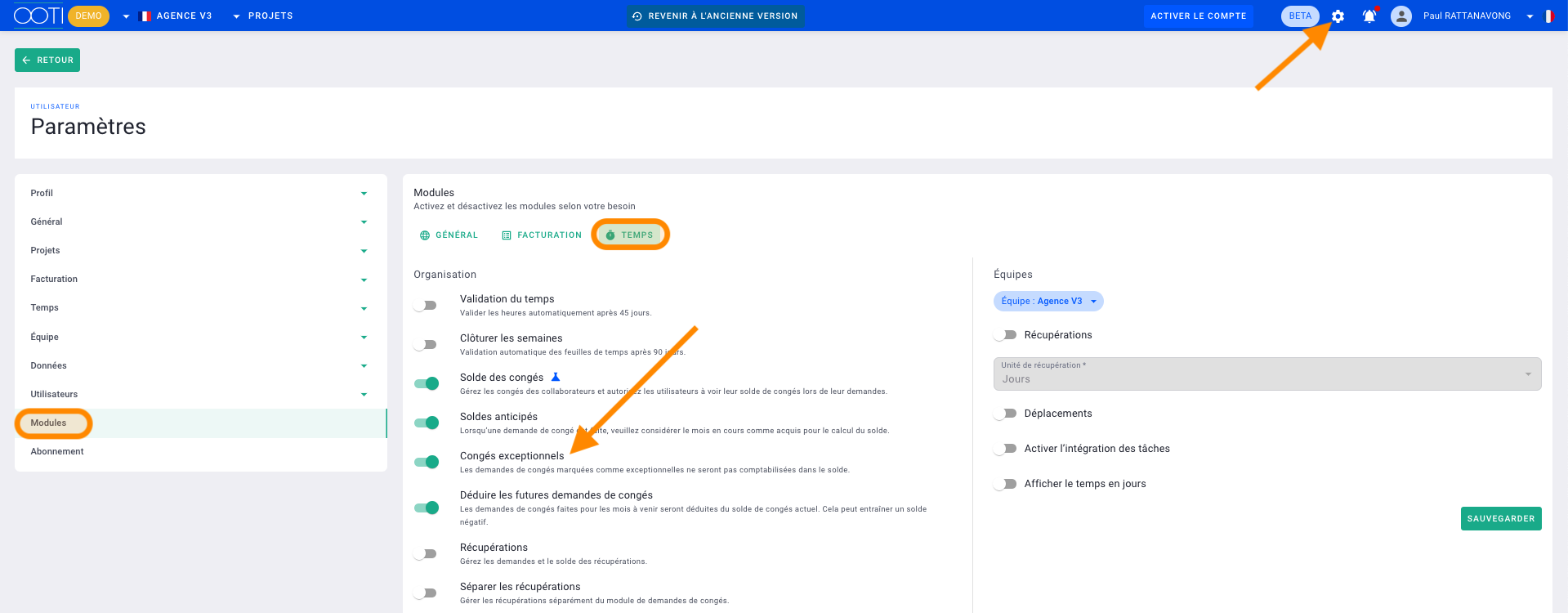Open the Paul RATTANAVONG user menu
The width and height of the screenshot is (1568, 613).
coord(1477,16)
